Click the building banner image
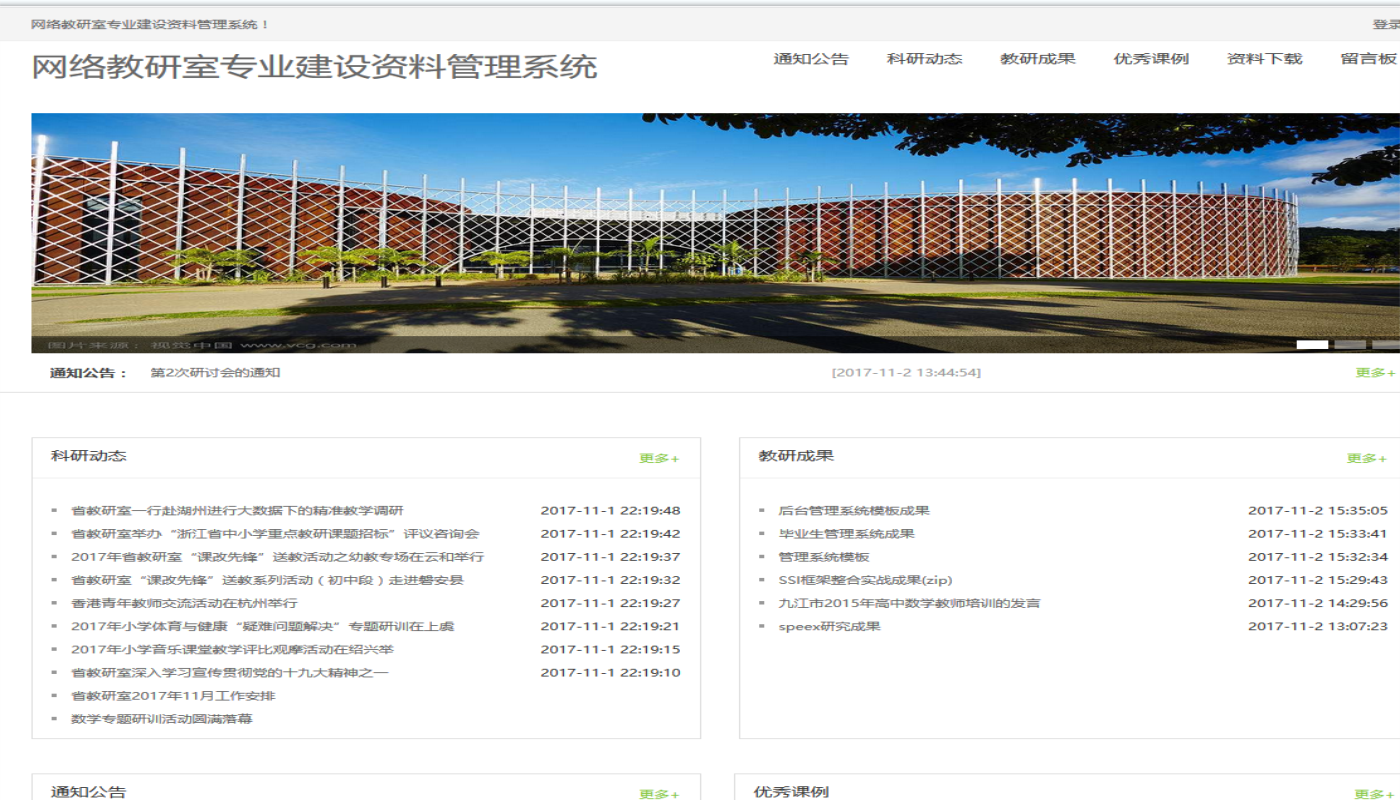The height and width of the screenshot is (800, 1400). coord(700,232)
